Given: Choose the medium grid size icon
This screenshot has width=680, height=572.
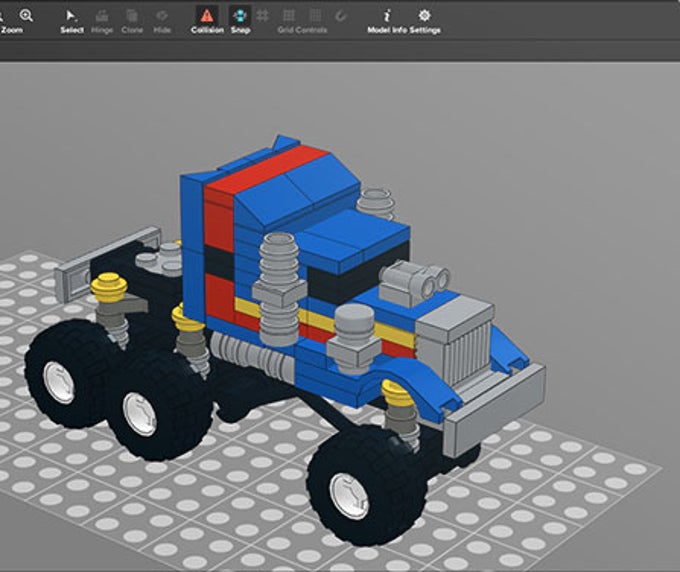Looking at the screenshot, I should pyautogui.click(x=288, y=16).
